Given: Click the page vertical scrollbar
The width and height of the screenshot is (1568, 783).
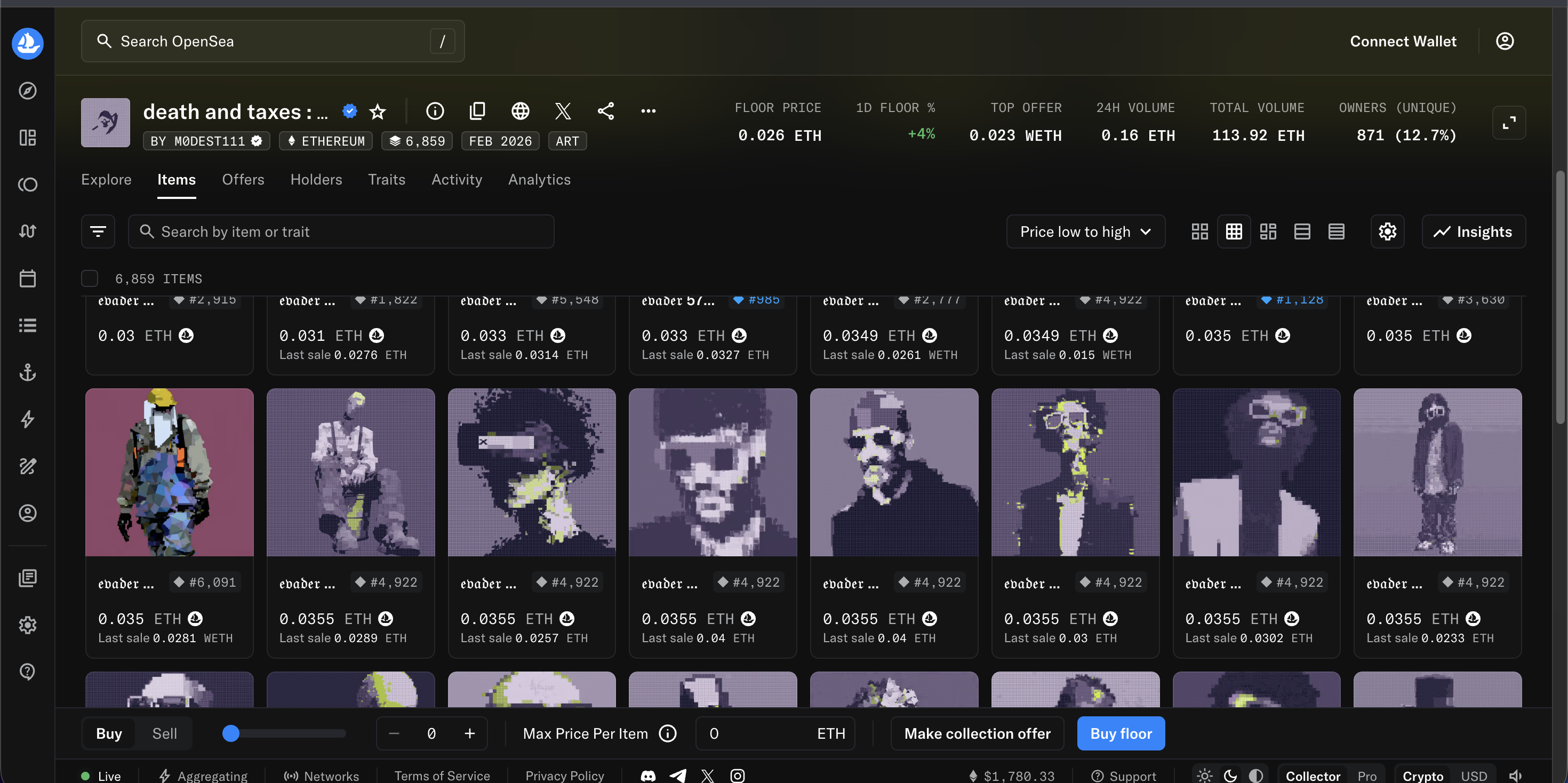Looking at the screenshot, I should pos(1560,297).
